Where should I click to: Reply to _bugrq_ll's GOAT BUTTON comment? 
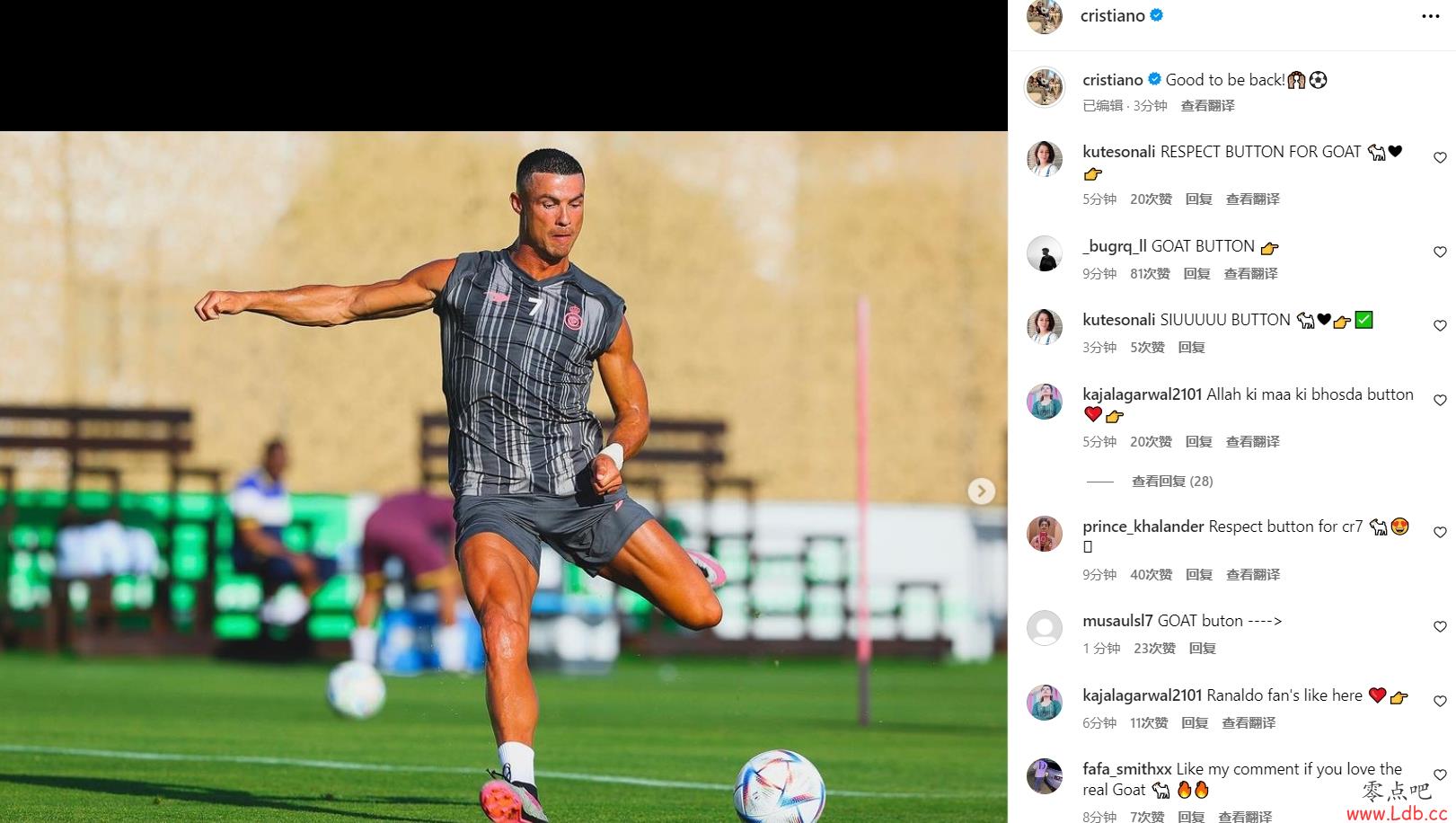click(1196, 274)
